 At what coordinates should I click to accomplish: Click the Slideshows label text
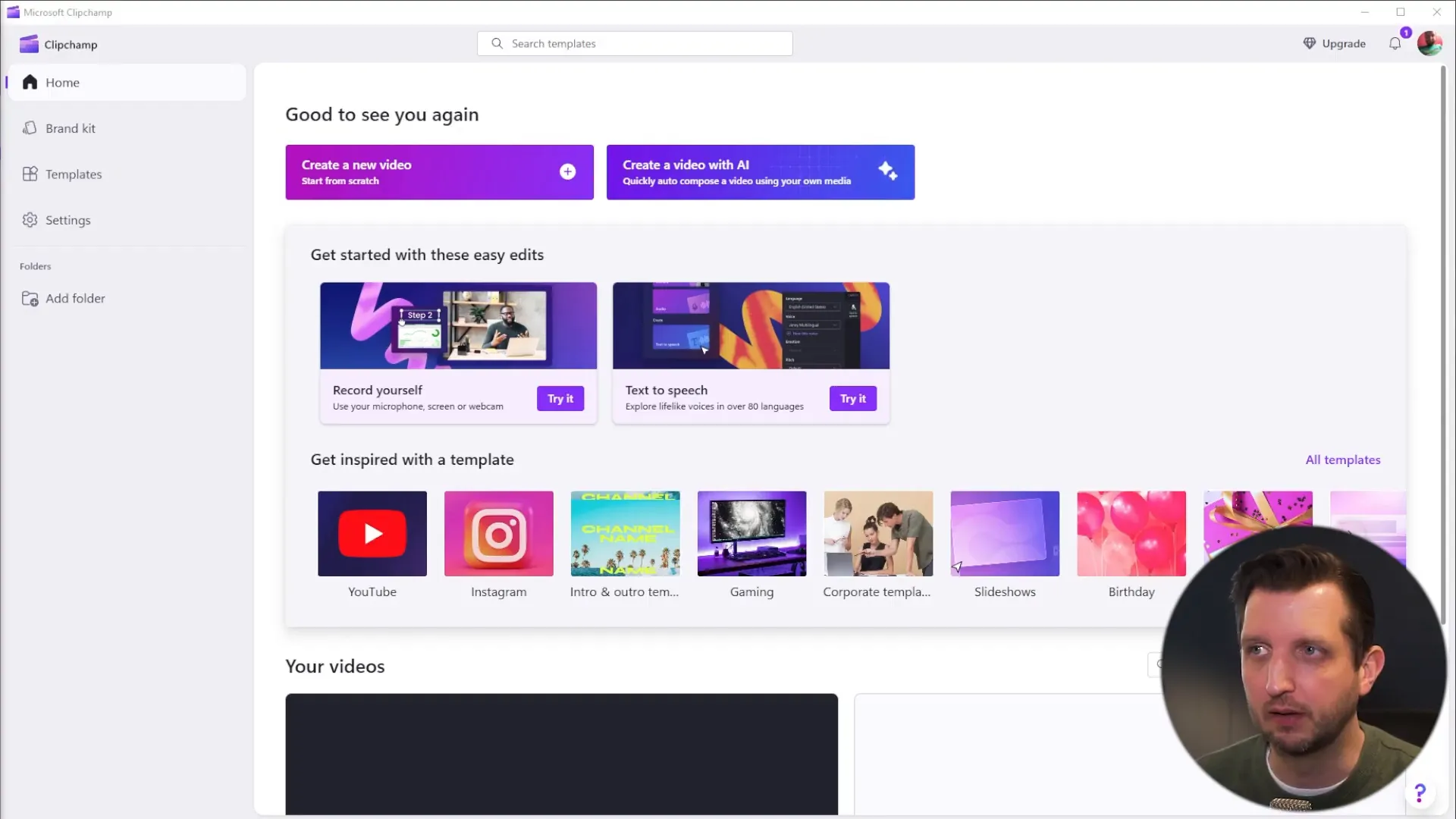(1005, 592)
